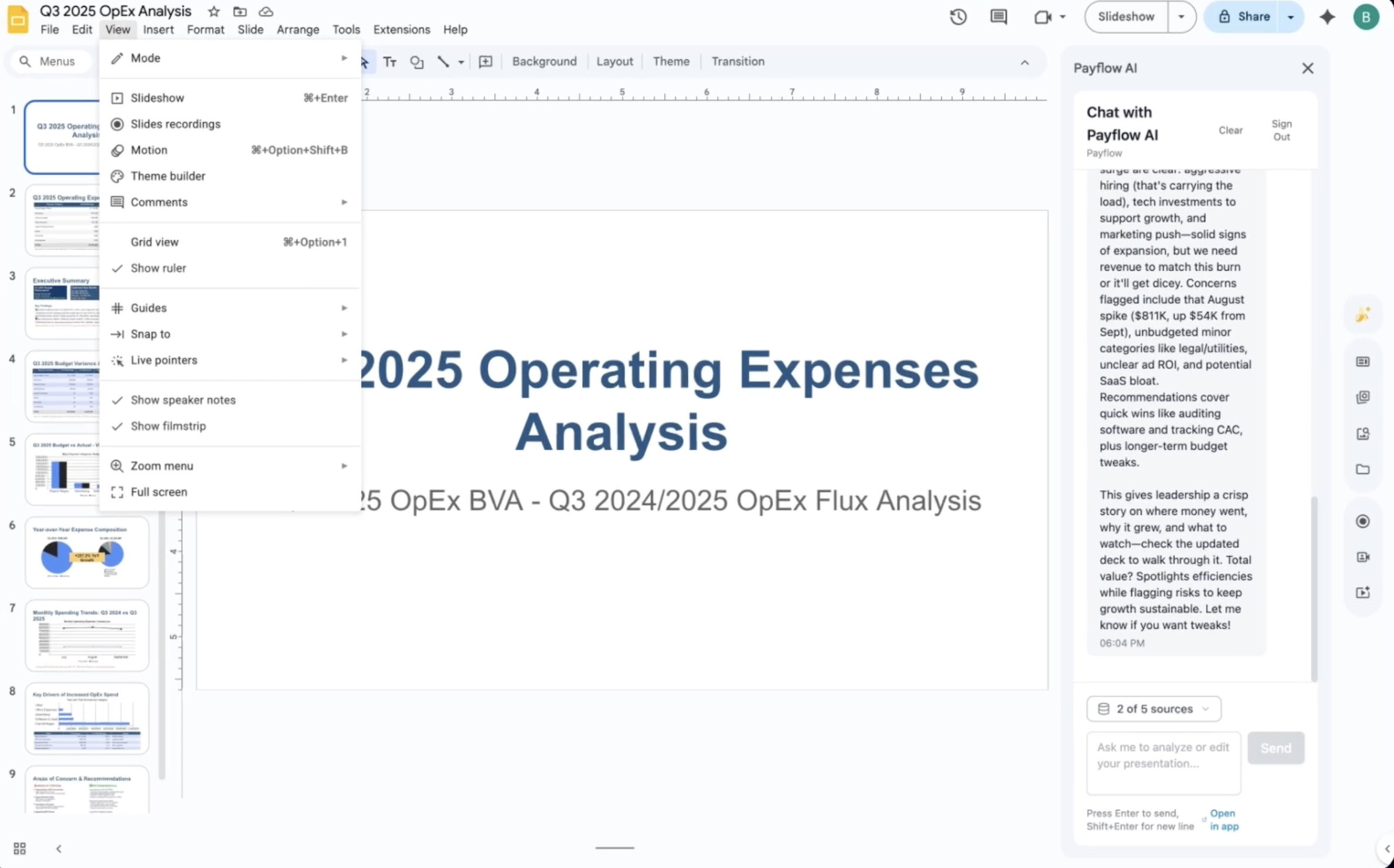Open version history via the clock icon
This screenshot has height=868, width=1394.
958,16
